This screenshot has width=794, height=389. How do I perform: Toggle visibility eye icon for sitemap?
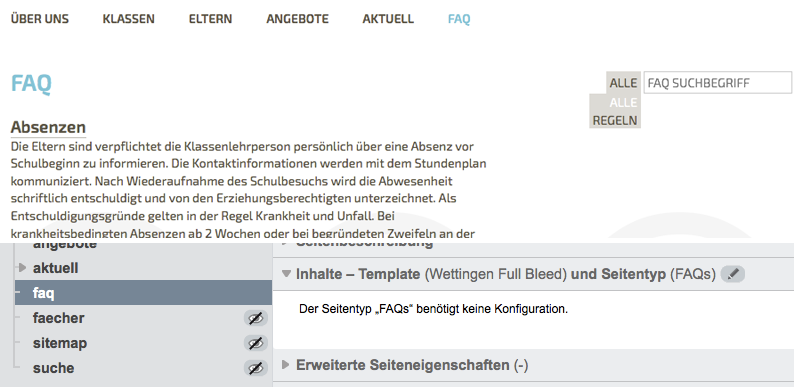[256, 343]
